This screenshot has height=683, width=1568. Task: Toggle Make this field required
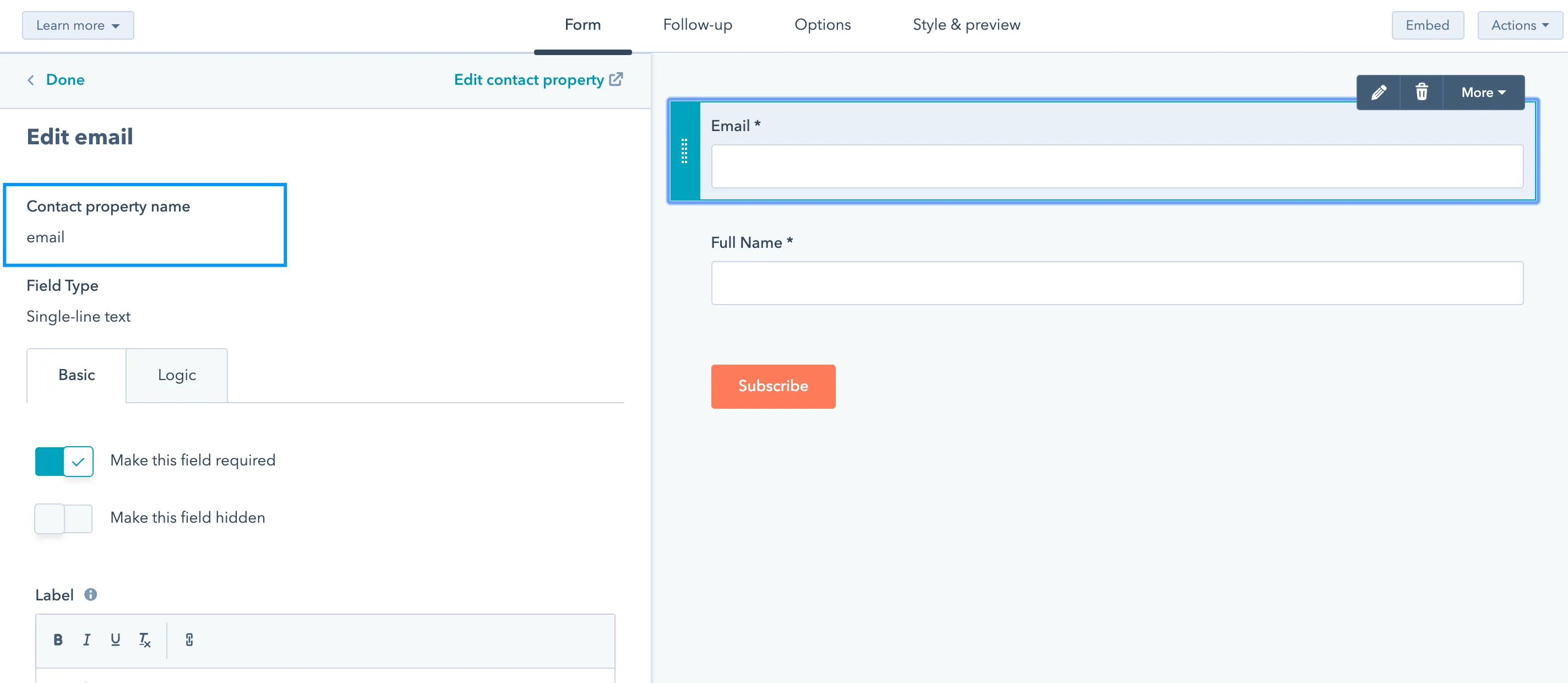pos(64,461)
